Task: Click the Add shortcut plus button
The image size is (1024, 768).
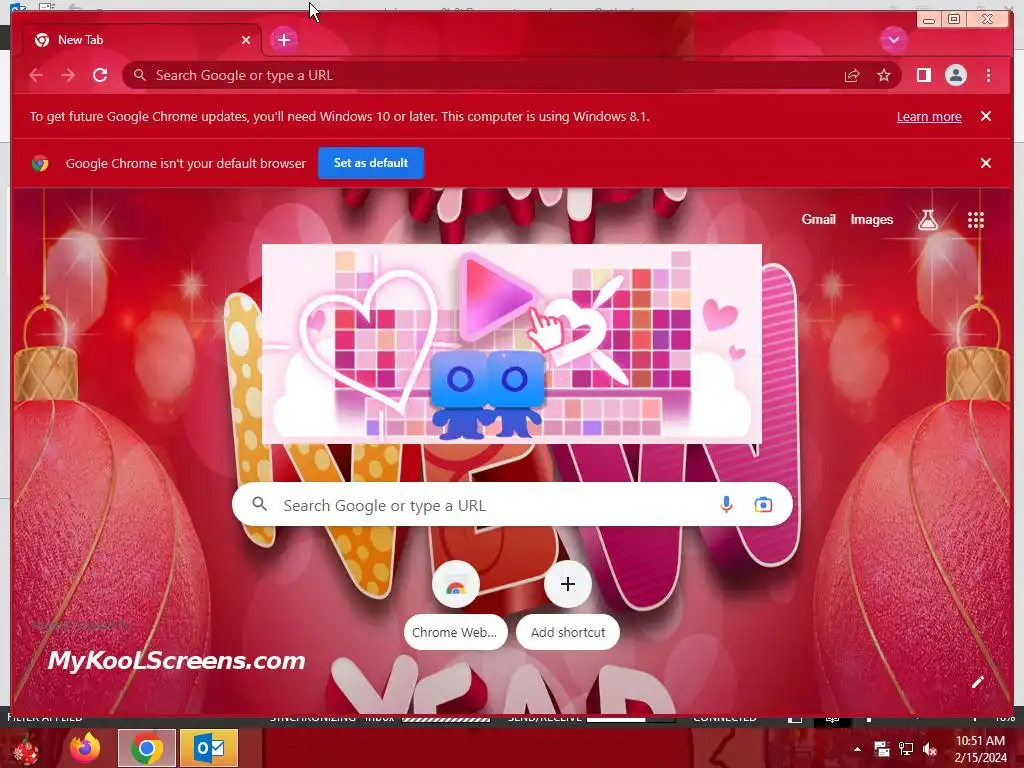Action: click(568, 584)
